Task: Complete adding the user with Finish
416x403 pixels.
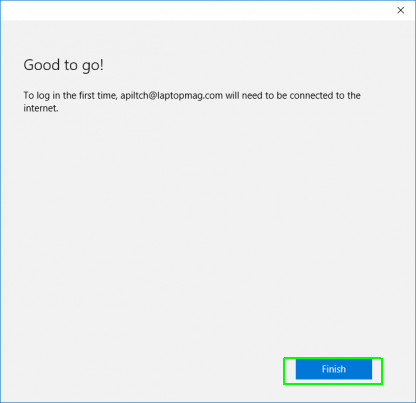Action: point(334,369)
